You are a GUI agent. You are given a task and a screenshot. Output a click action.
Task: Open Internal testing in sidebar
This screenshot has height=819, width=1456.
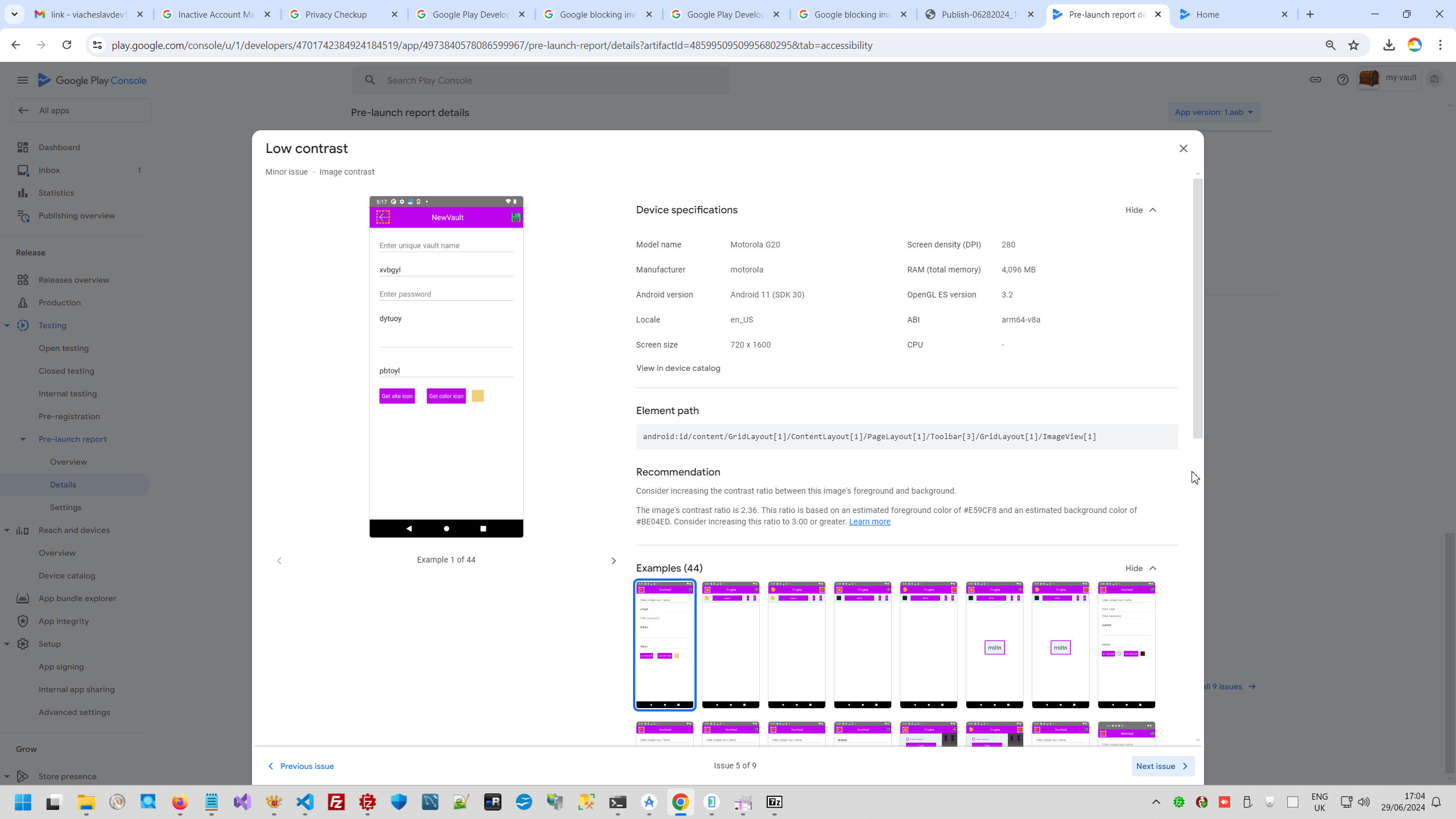click(x=68, y=394)
